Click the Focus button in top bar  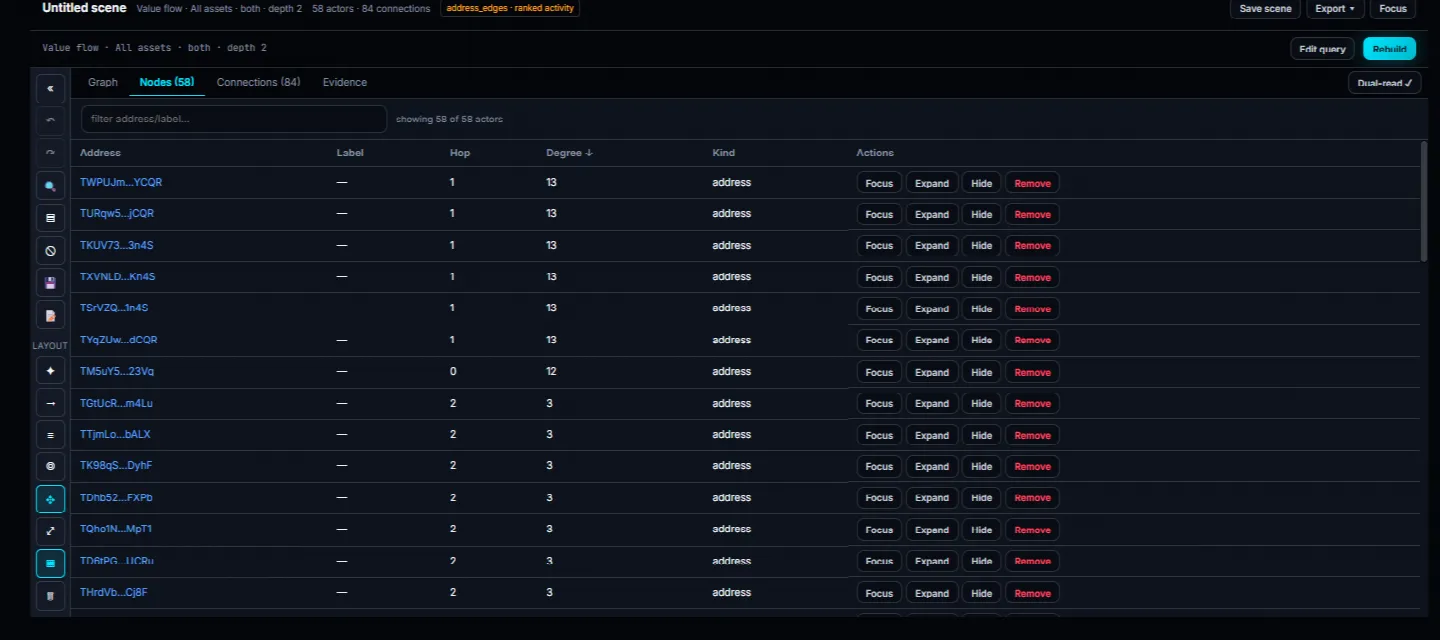(x=1393, y=9)
